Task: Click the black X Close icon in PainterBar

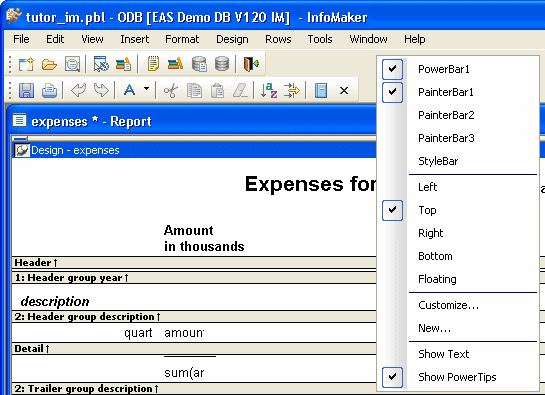Action: coord(344,91)
